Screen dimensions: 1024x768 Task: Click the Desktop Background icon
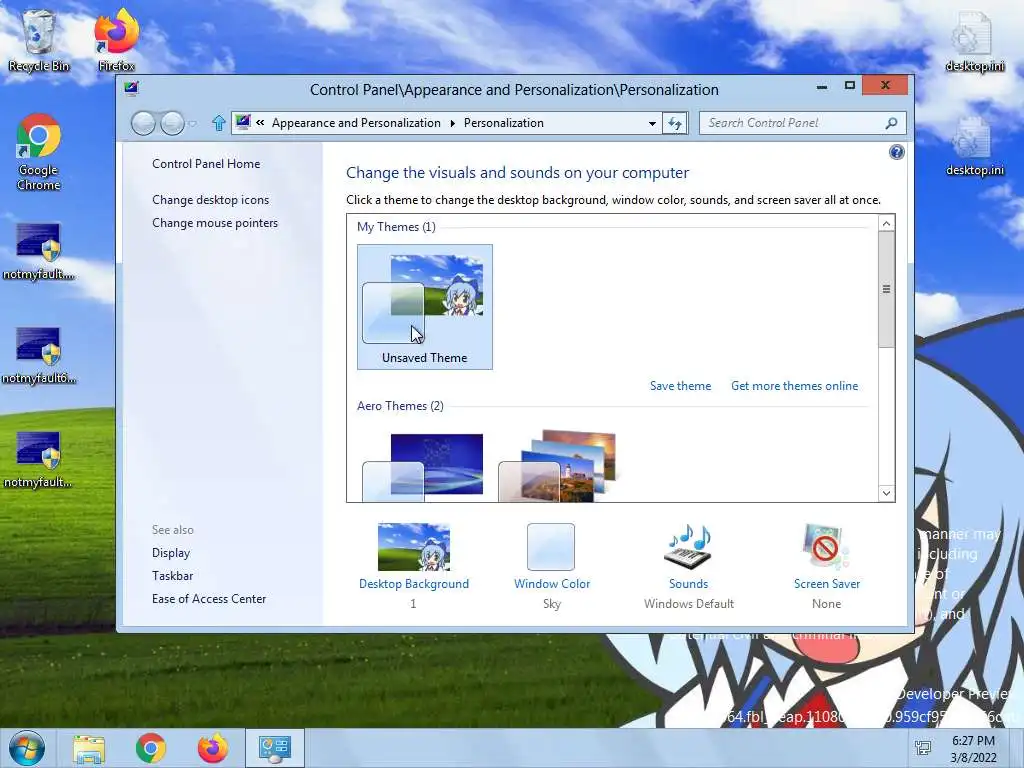coord(414,547)
